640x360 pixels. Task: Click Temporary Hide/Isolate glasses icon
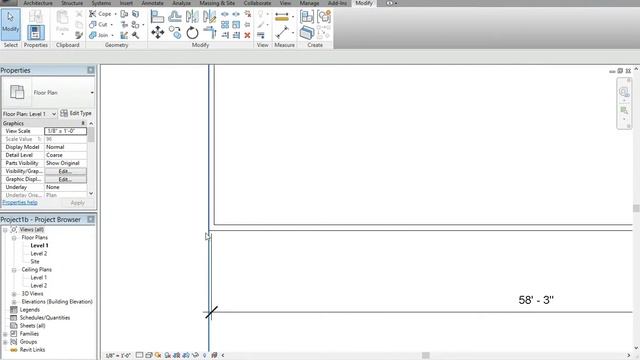[196, 355]
